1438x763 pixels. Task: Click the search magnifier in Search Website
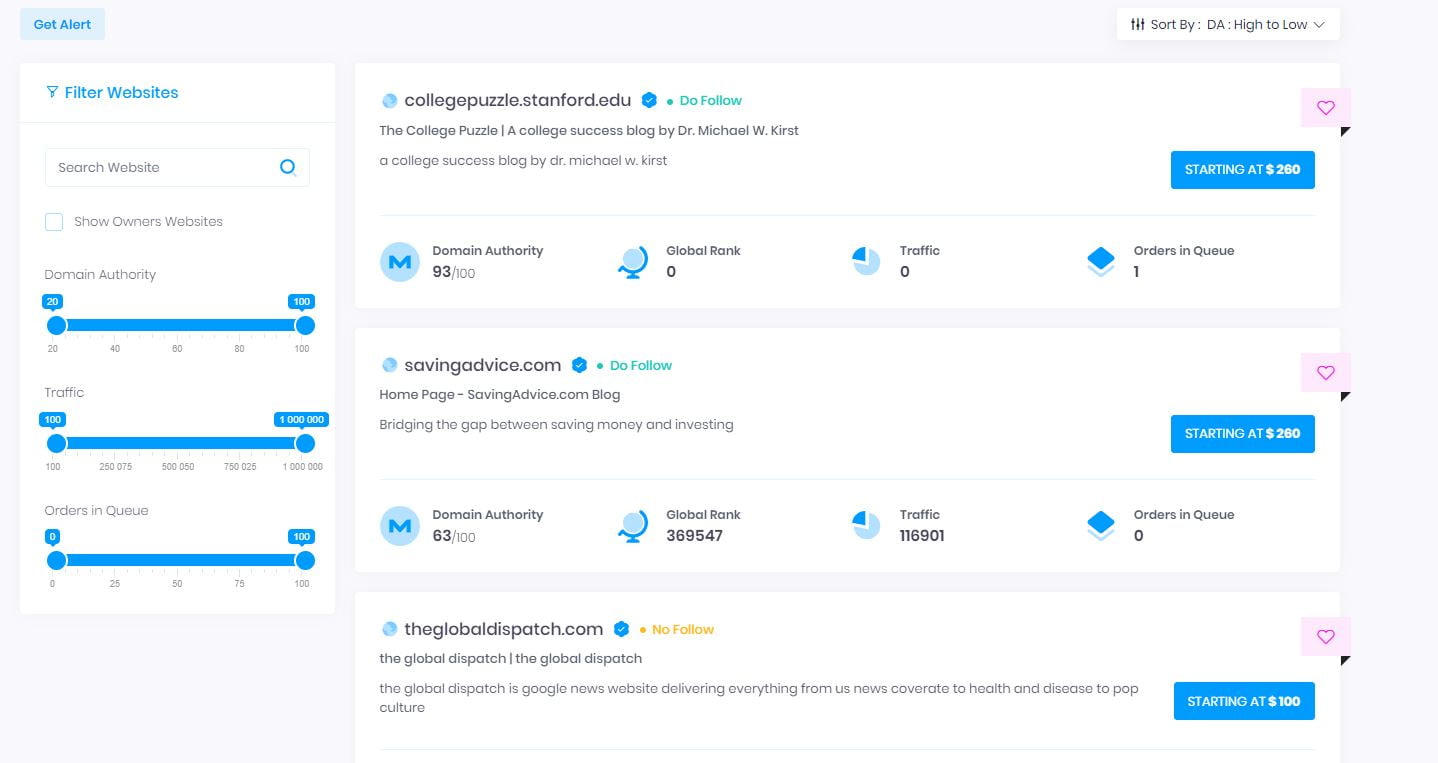coord(288,167)
